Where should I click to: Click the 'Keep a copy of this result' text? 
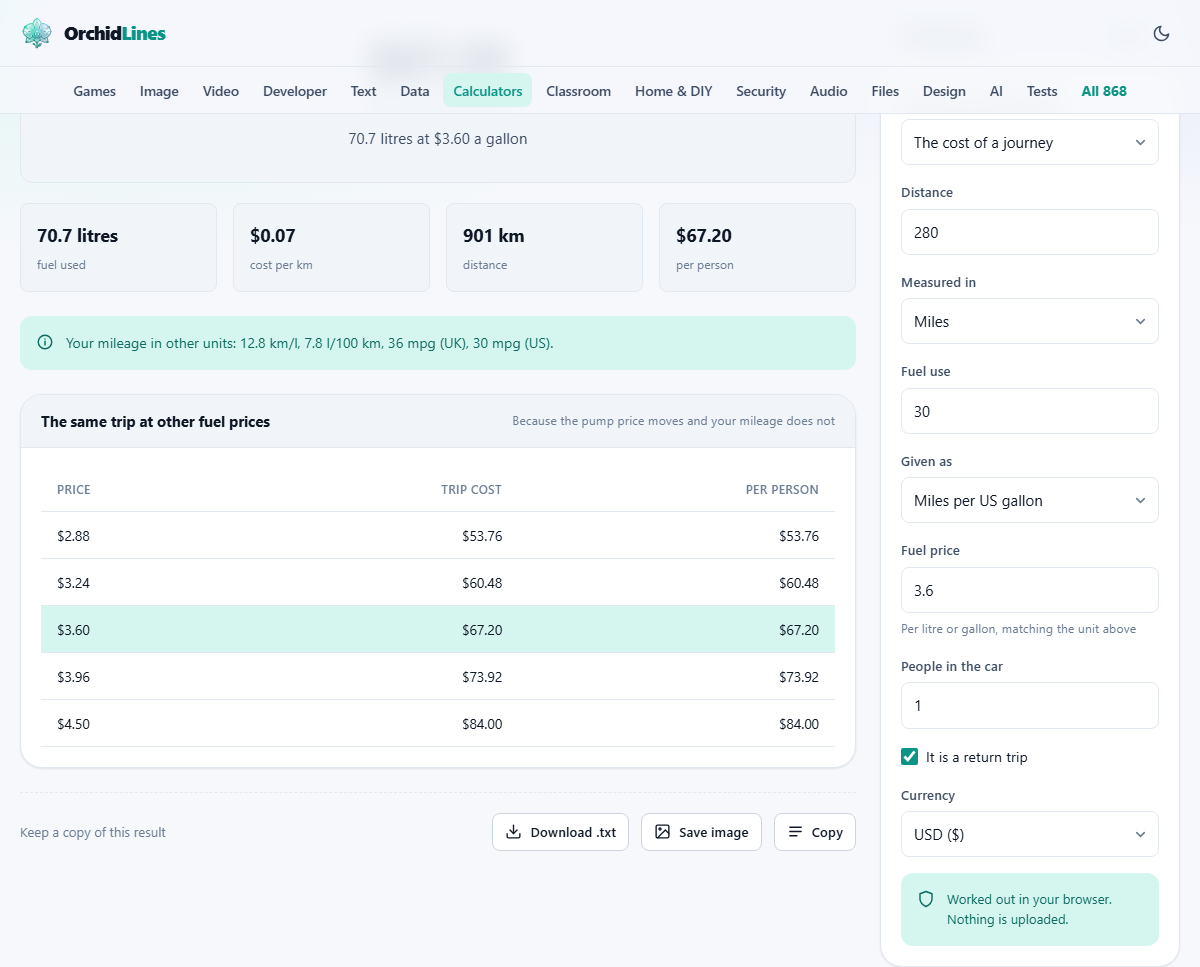point(93,832)
